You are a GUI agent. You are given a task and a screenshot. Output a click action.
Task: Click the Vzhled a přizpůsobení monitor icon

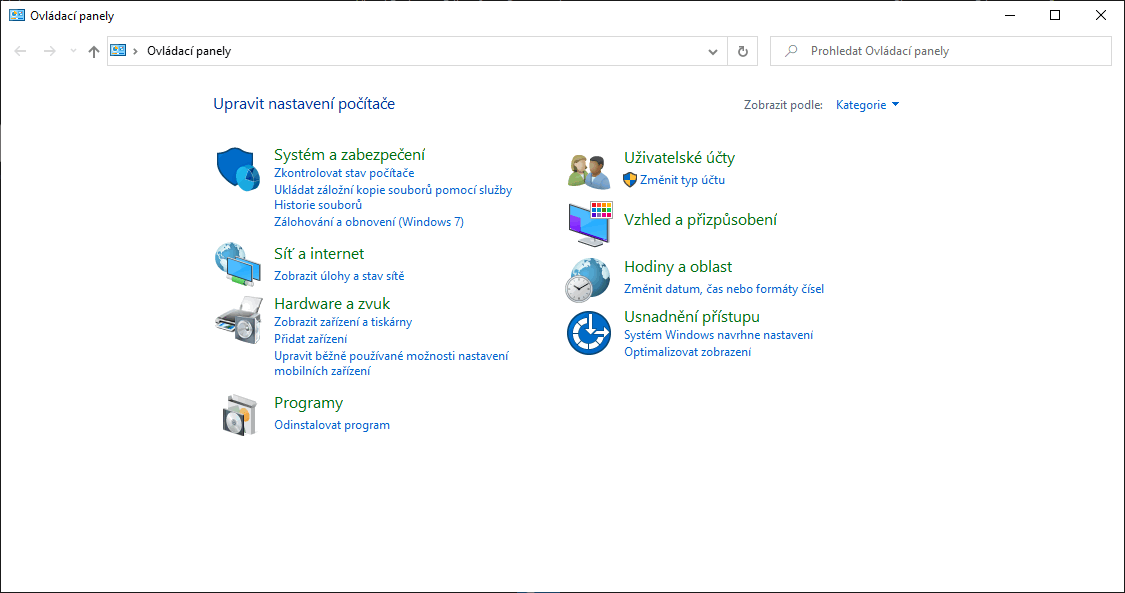point(588,224)
